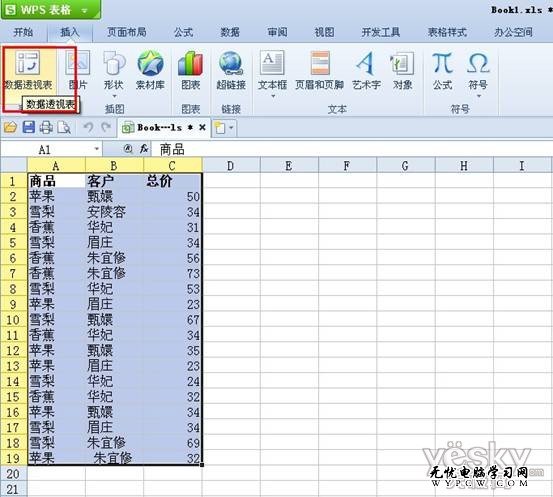This screenshot has height=497, width=553.
Task: Click the value 50 in row 2
Action: tap(172, 196)
